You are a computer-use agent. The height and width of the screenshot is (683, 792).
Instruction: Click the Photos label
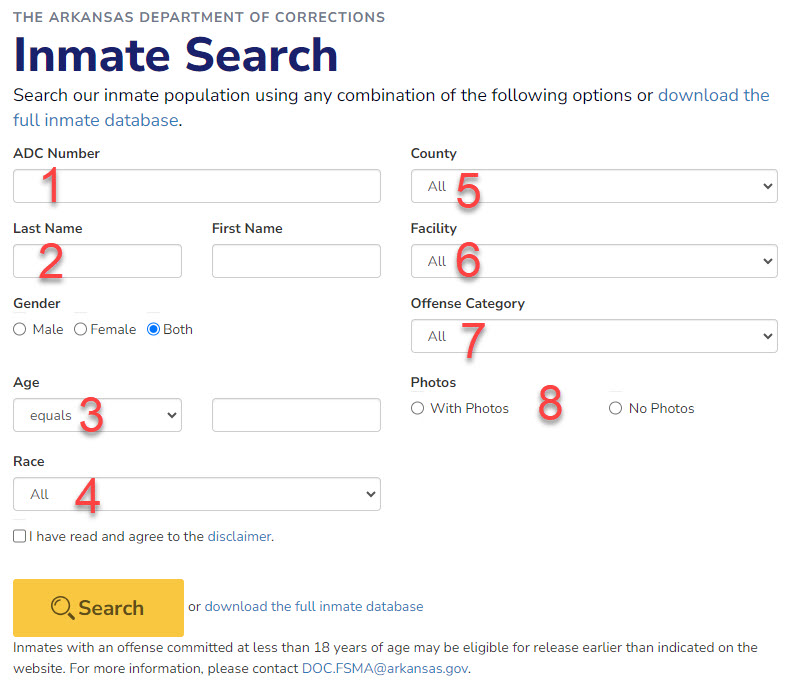[433, 382]
